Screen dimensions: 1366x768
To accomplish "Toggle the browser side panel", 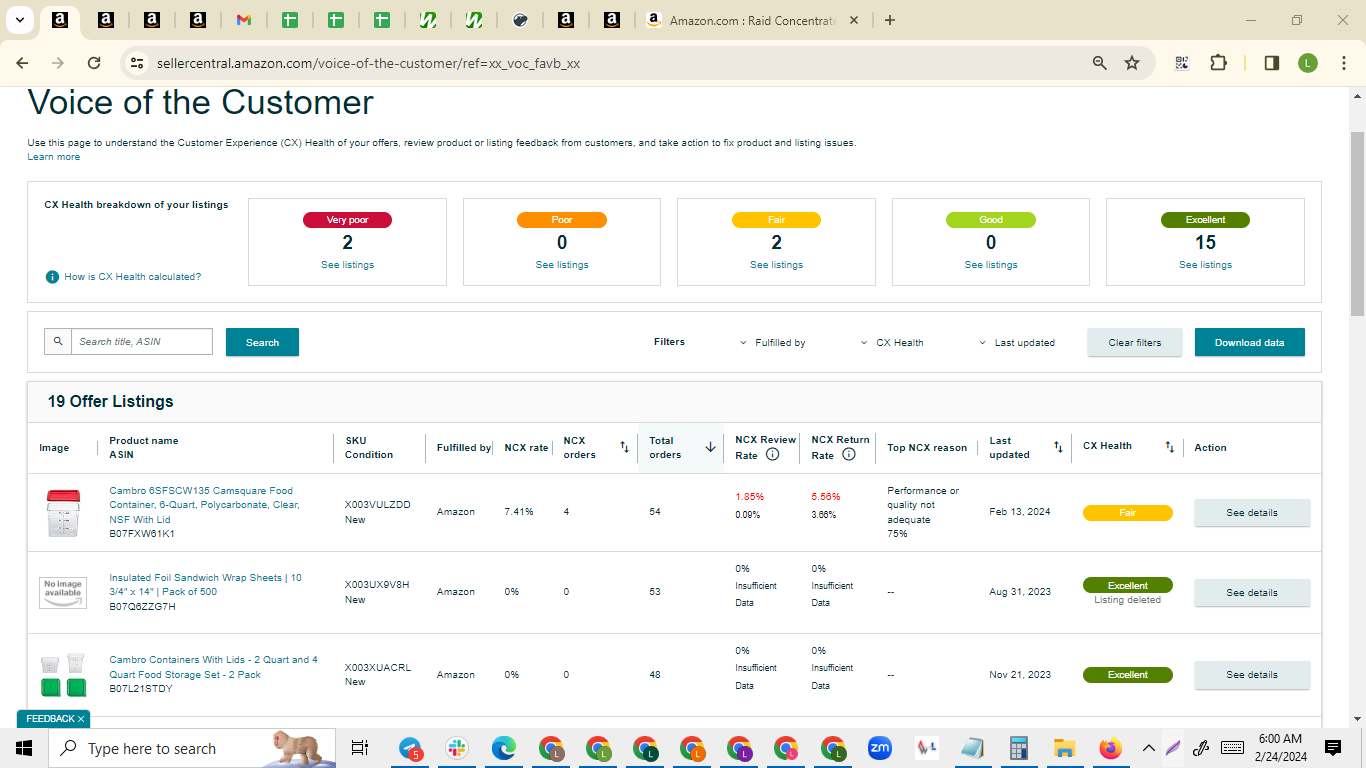I will pos(1272,63).
